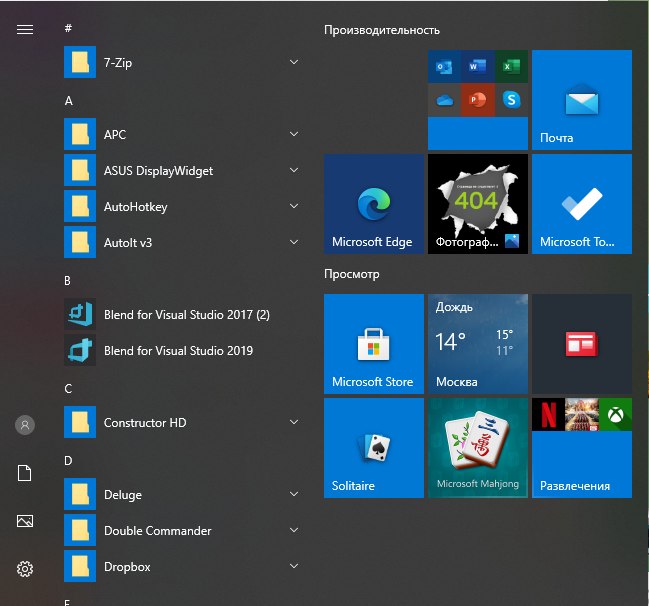Open the Москва weather tile

point(478,344)
